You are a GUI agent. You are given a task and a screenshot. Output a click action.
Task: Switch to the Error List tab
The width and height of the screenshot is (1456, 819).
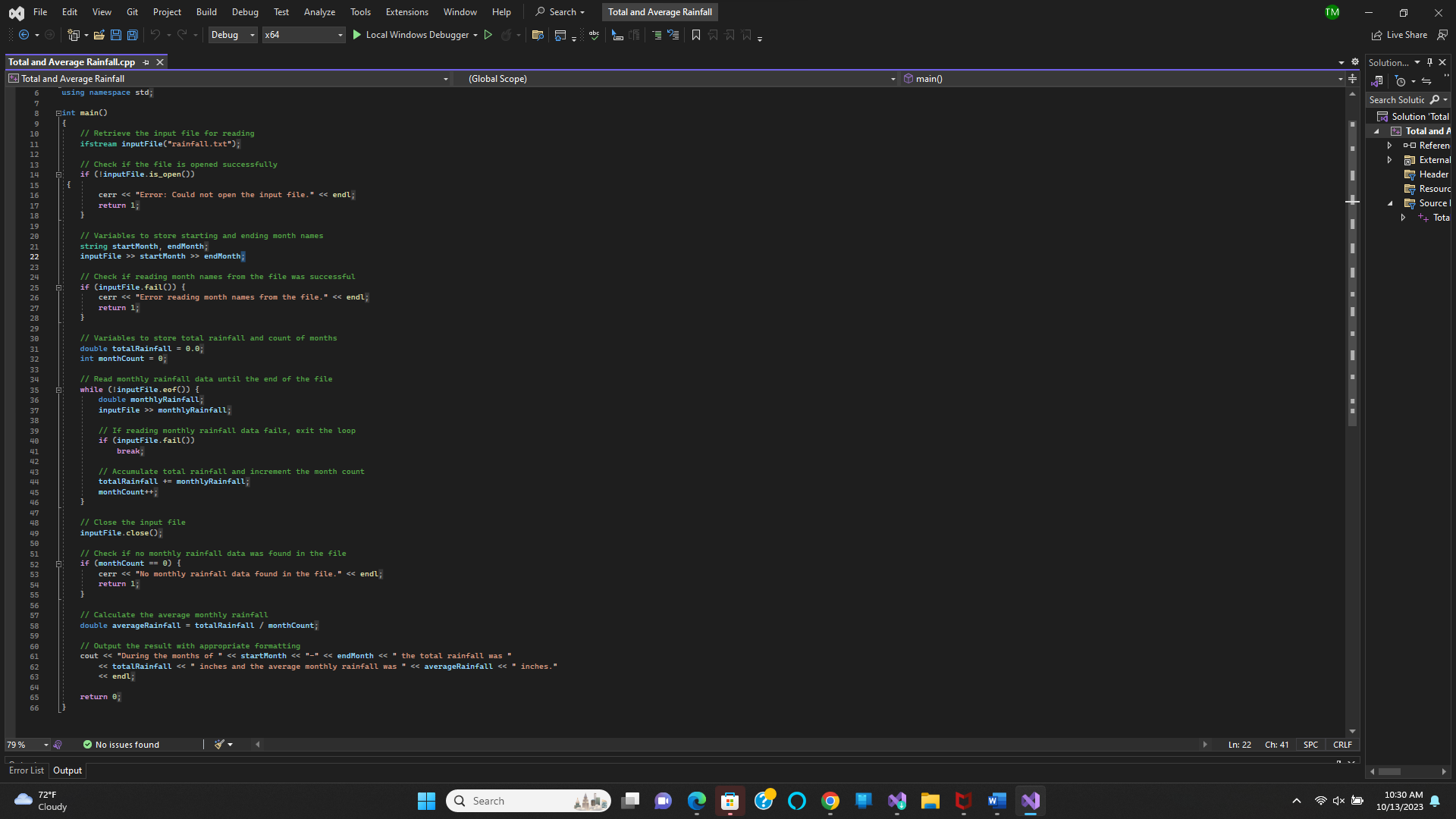[27, 770]
